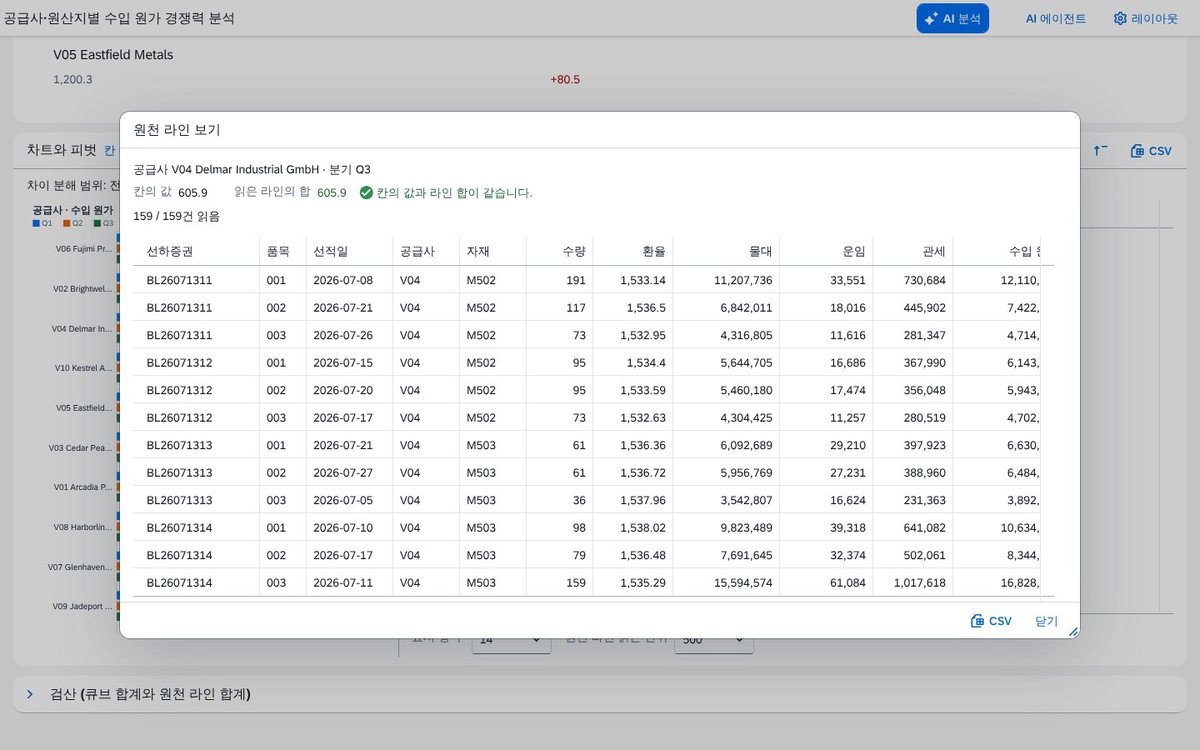The image size is (1200, 750).
Task: Click the green check status icon
Action: tap(366, 193)
